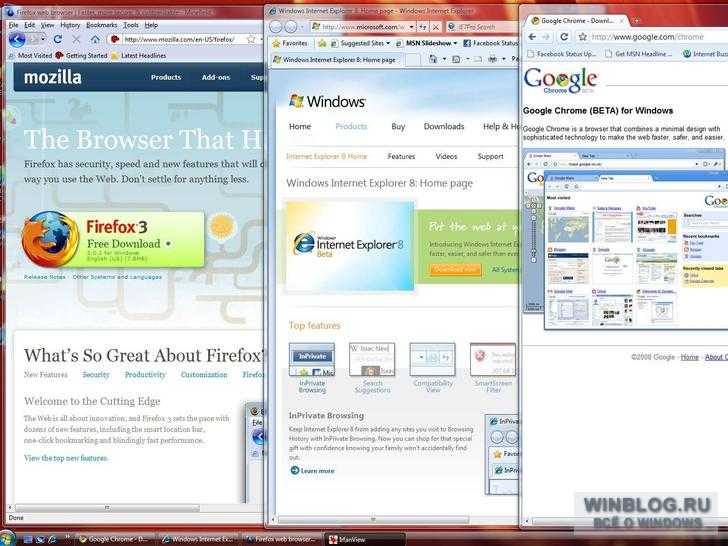
Task: Click the Compatibility View feature thumbnail
Action: pos(432,359)
